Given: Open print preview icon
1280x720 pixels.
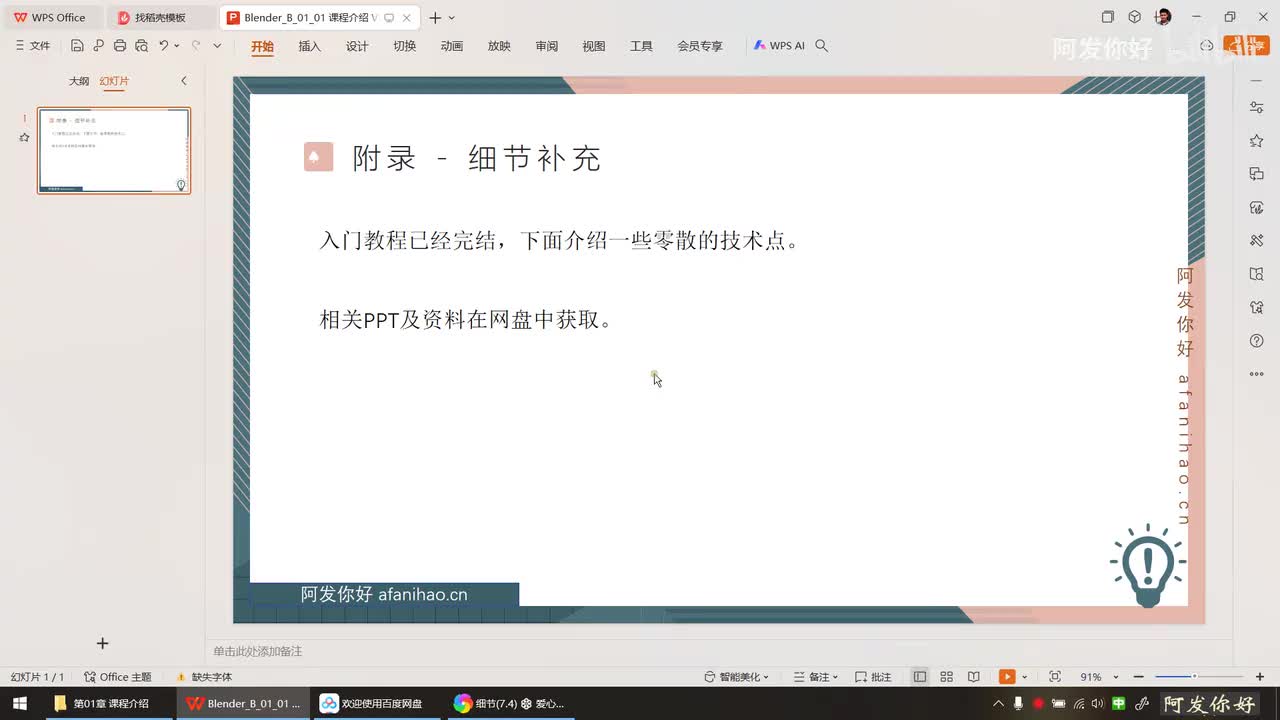Looking at the screenshot, I should point(141,46).
